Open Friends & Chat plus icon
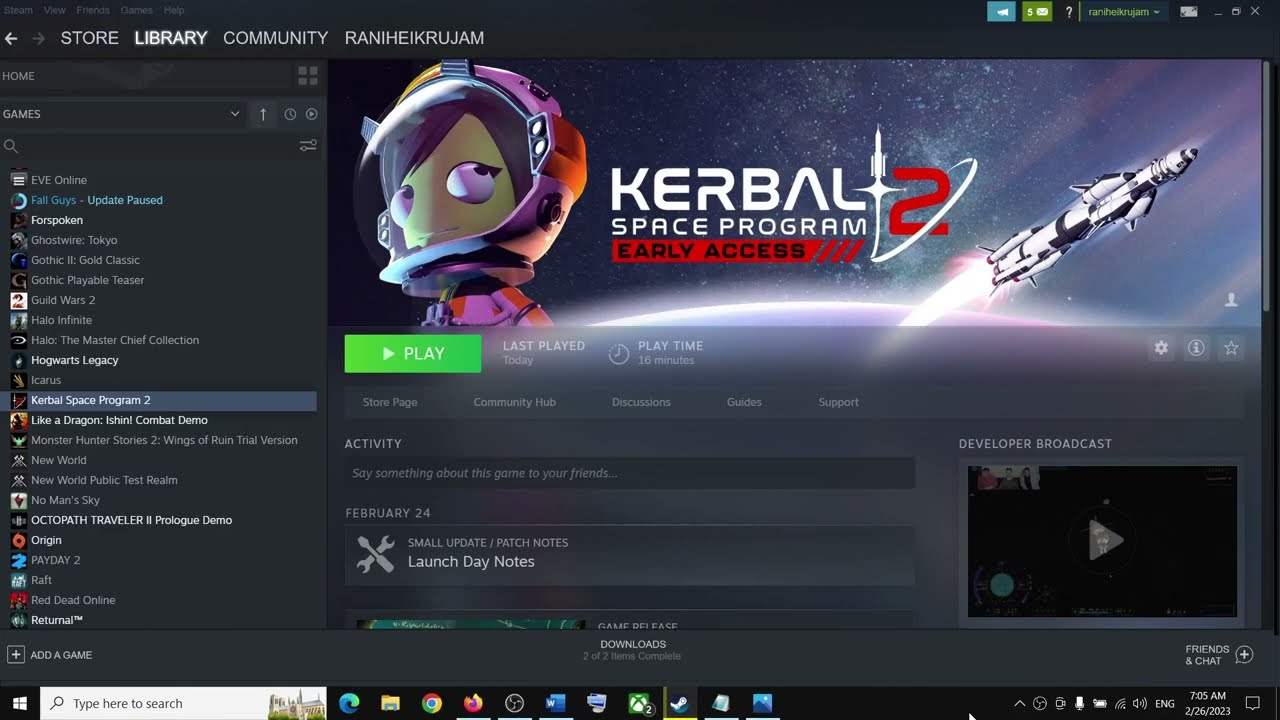Viewport: 1280px width, 720px height. click(1244, 655)
